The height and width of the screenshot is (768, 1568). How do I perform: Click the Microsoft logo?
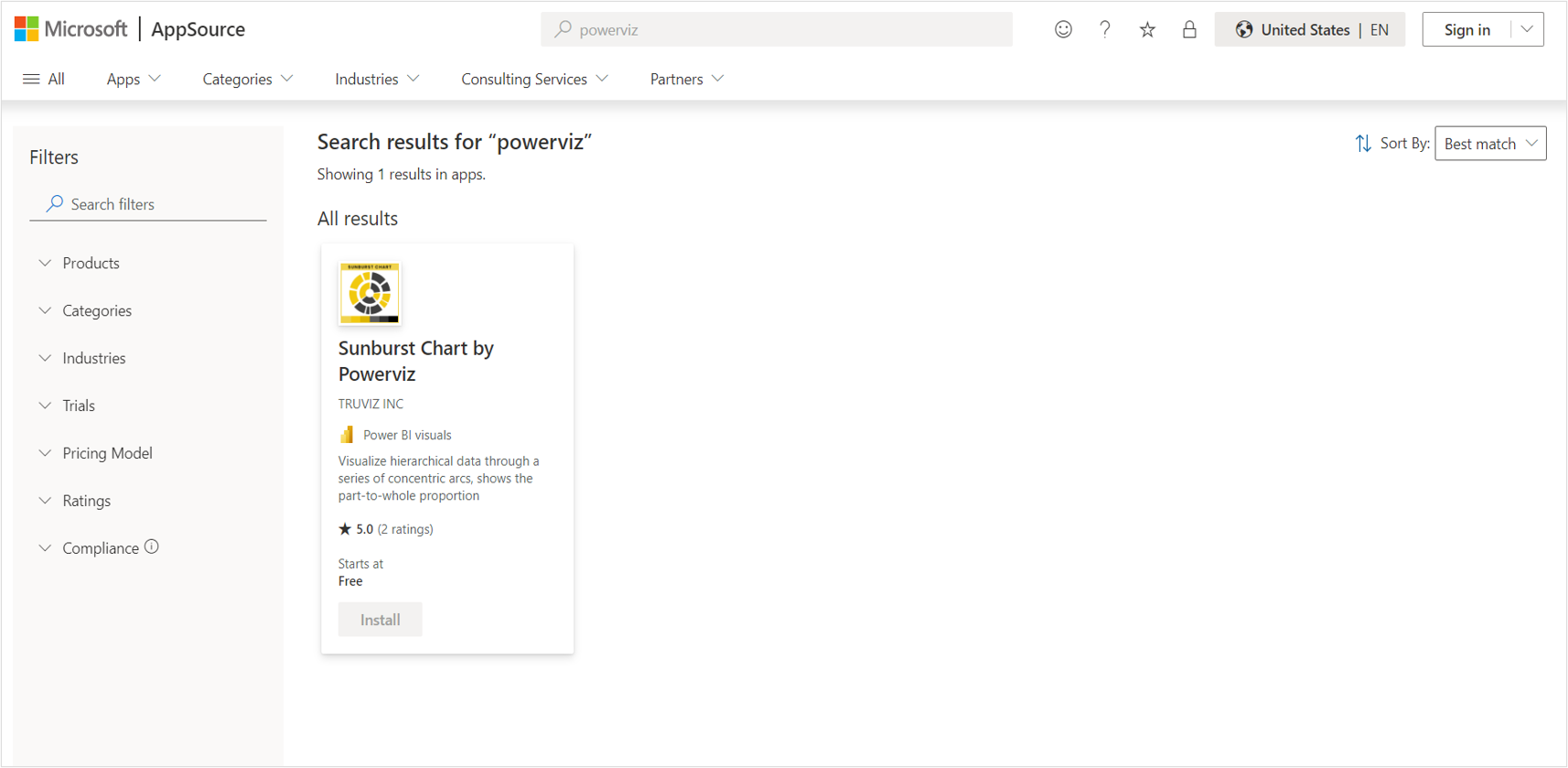coord(71,29)
